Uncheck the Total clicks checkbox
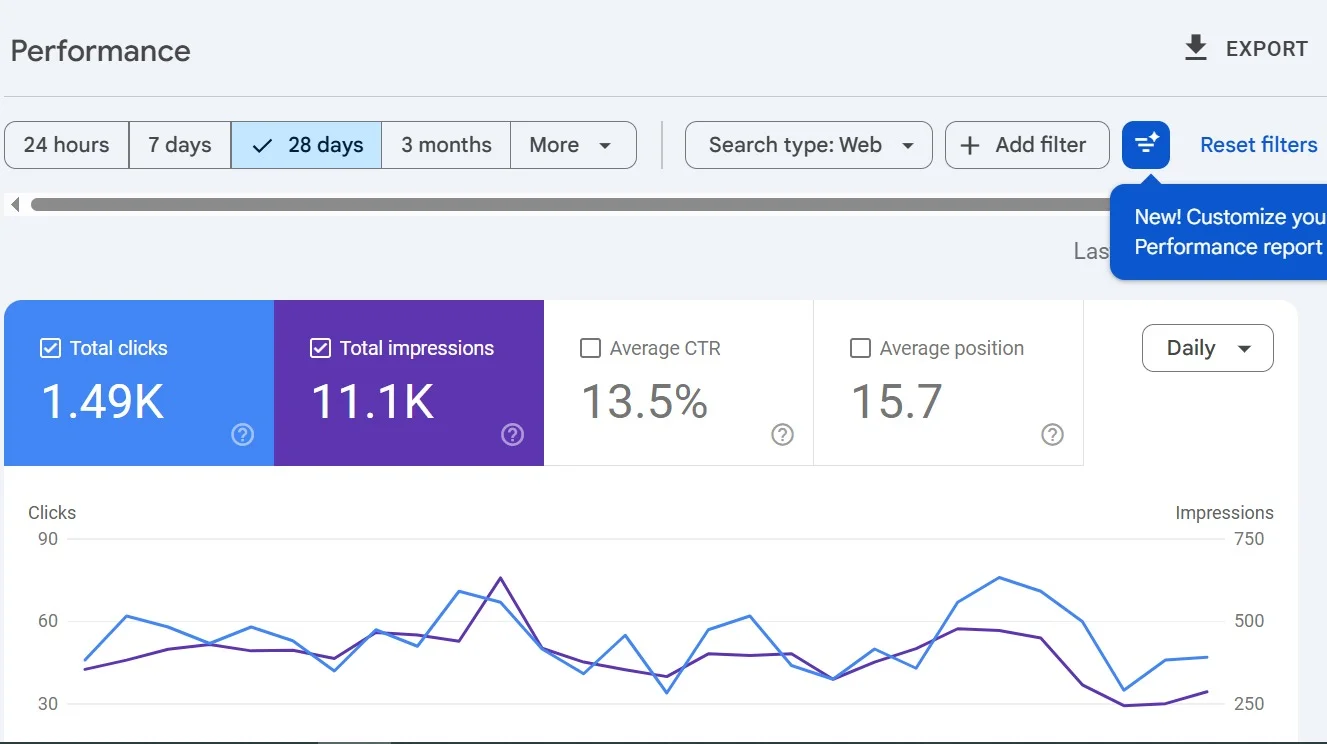Viewport: 1327px width, 744px height. coord(50,348)
